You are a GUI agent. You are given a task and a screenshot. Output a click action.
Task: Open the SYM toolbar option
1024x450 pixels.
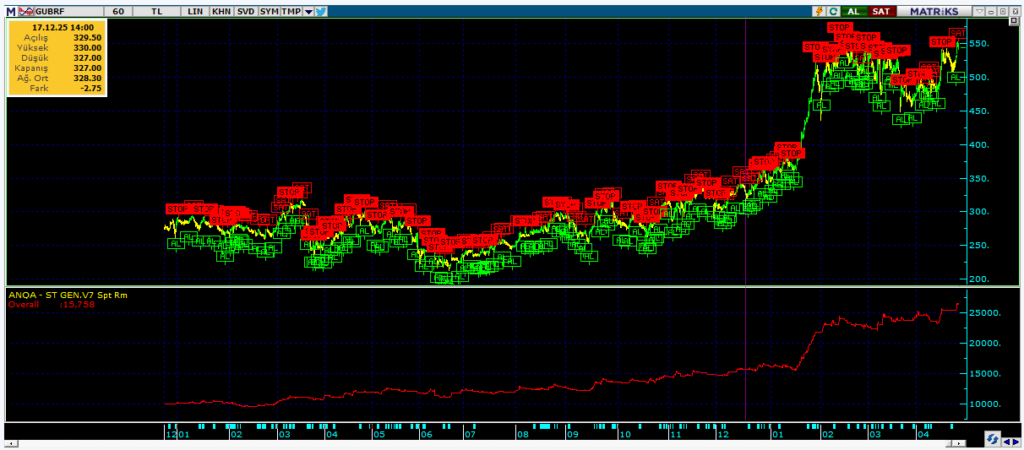pos(270,12)
